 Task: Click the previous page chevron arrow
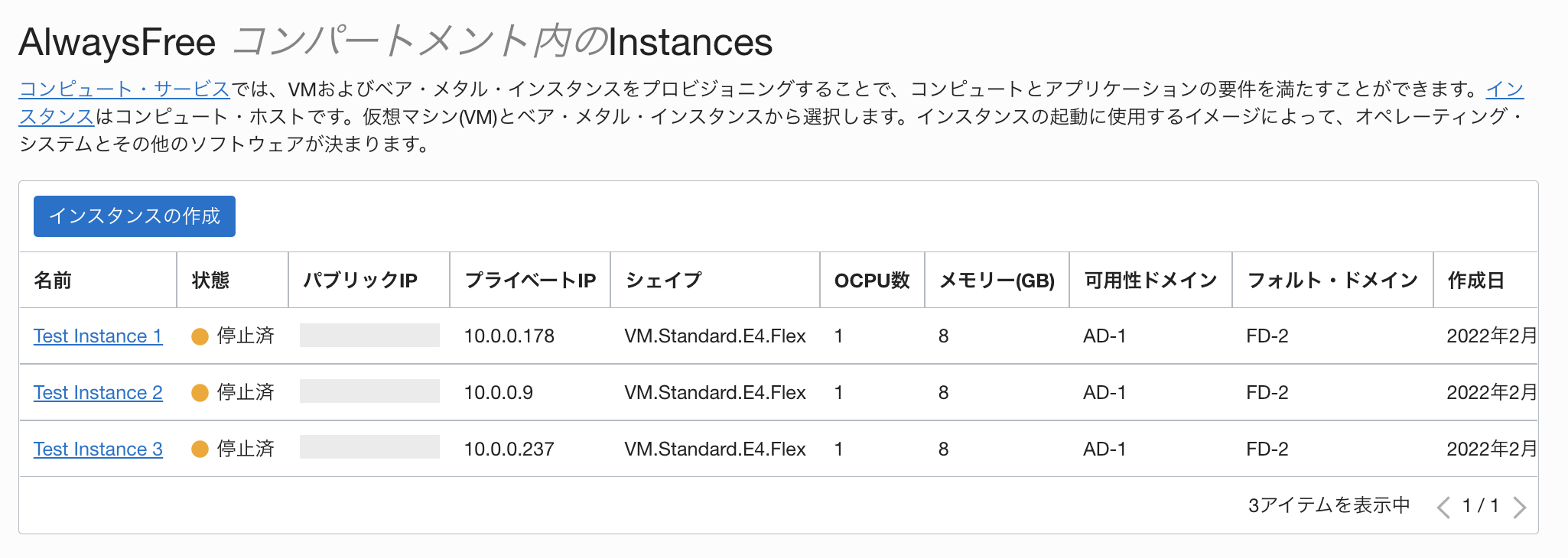[x=1443, y=506]
